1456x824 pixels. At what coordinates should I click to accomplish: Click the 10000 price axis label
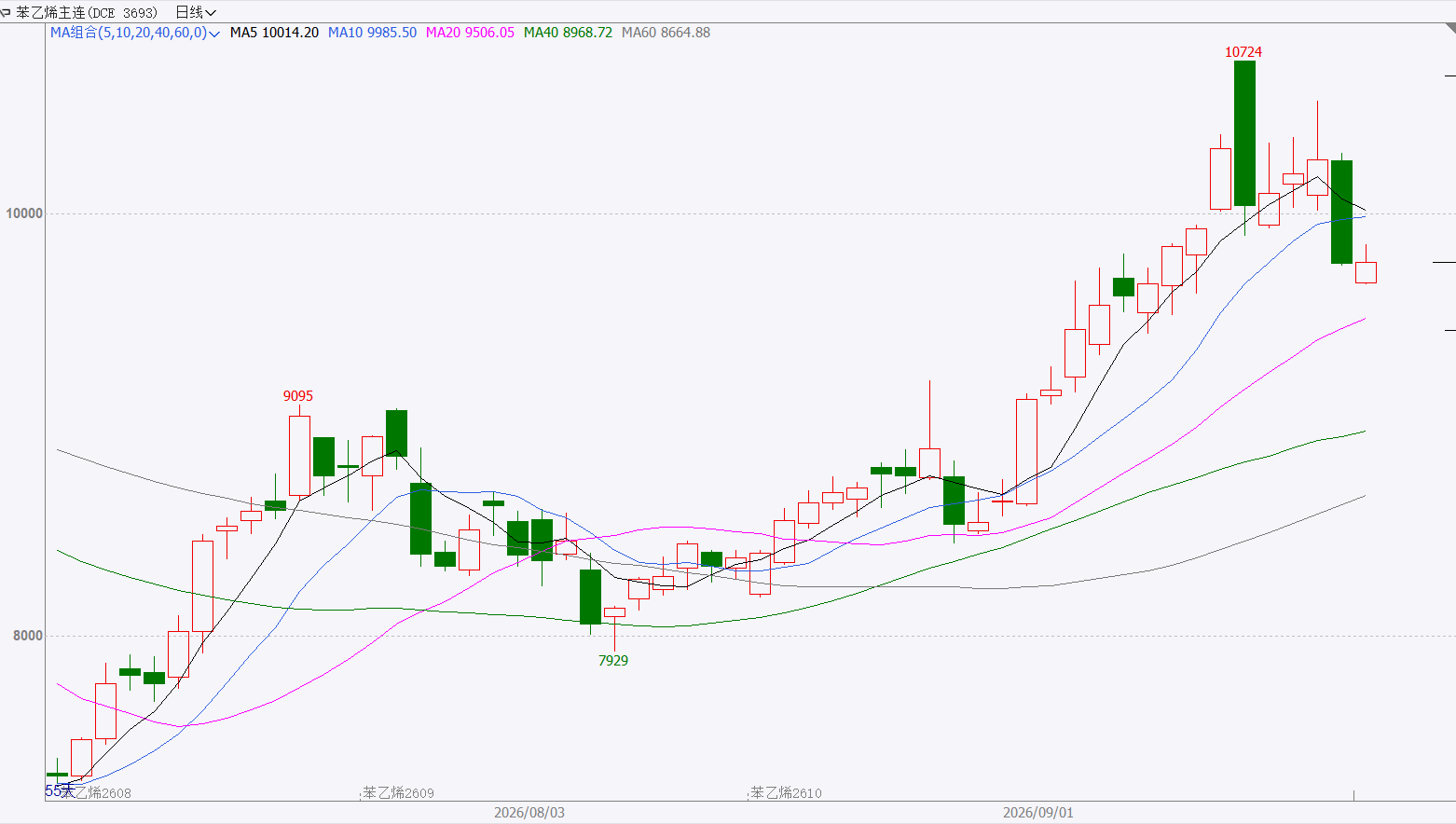click(24, 213)
